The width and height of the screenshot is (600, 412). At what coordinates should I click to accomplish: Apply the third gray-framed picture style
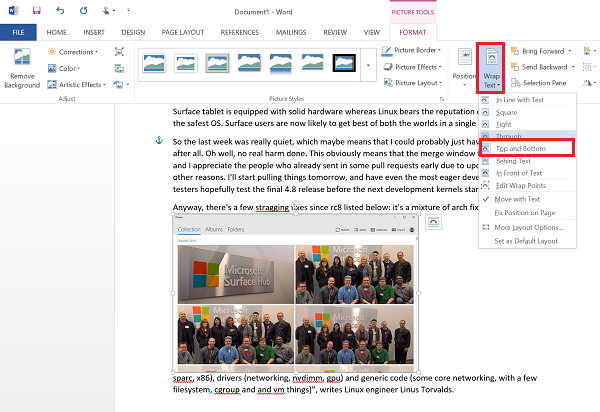click(x=217, y=63)
